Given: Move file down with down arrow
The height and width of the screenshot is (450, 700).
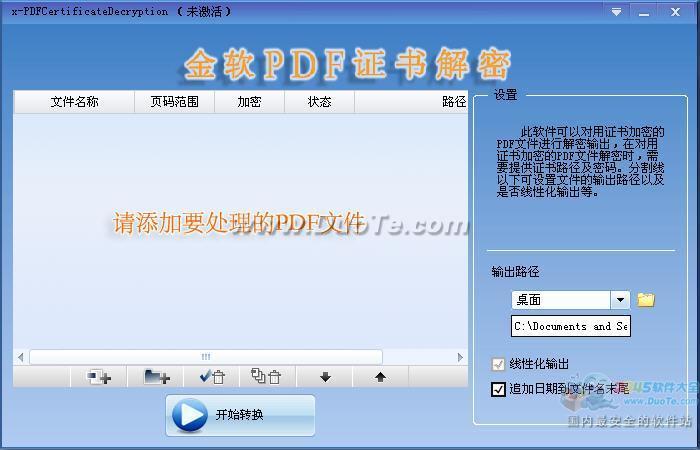Looking at the screenshot, I should 325,377.
